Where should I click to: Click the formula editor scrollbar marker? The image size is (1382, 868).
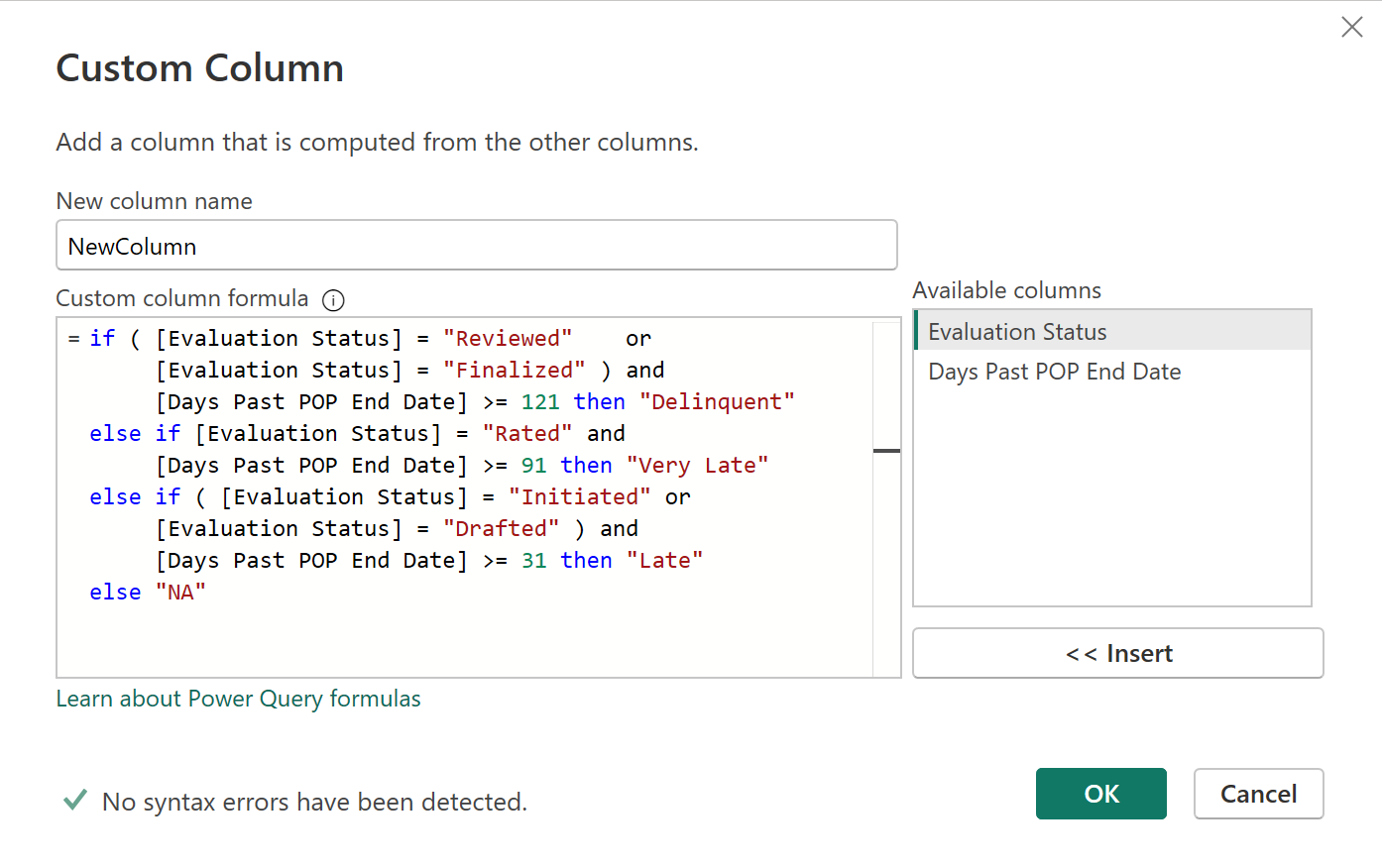click(886, 451)
